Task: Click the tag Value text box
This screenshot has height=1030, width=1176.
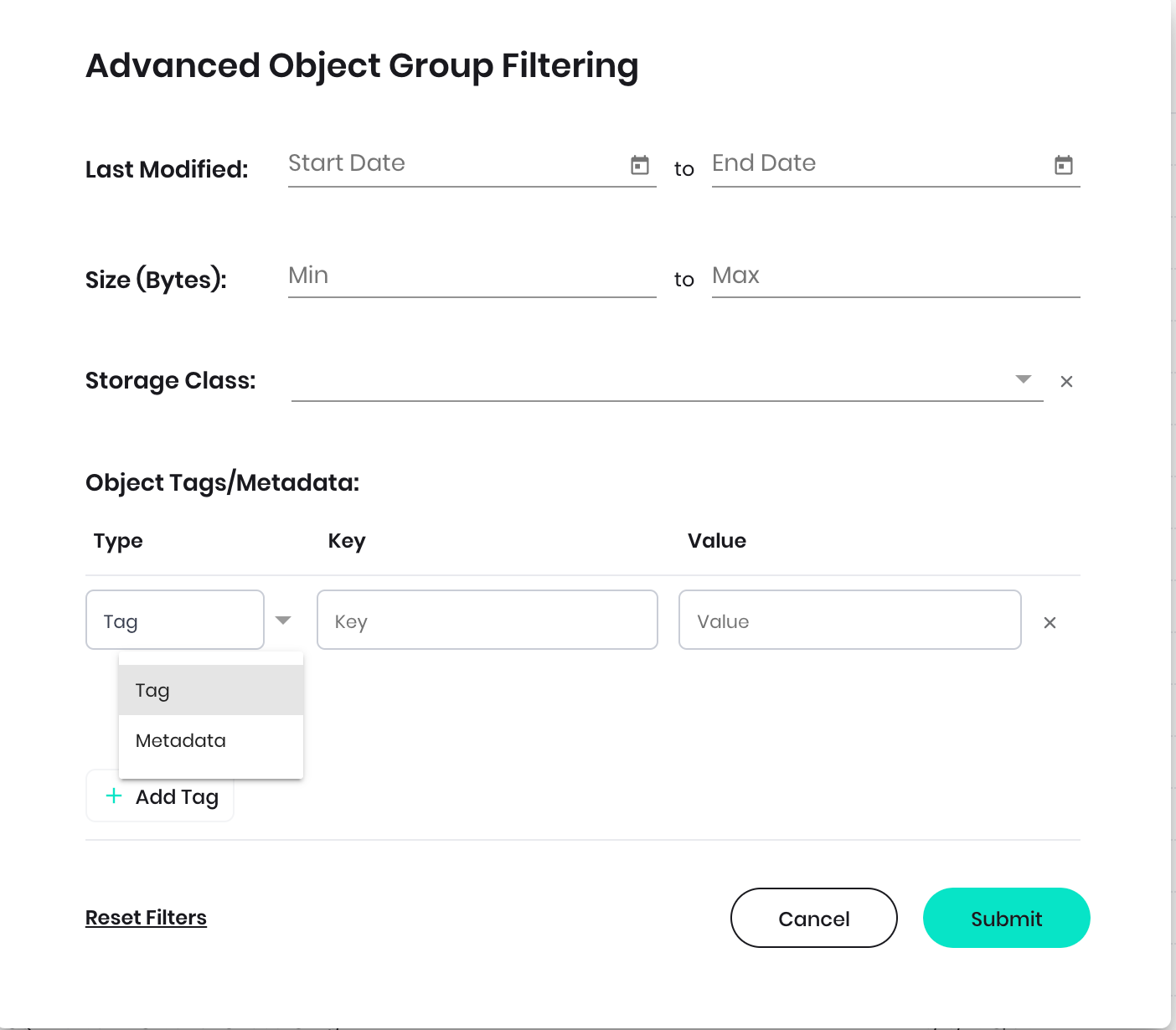Action: 849,621
